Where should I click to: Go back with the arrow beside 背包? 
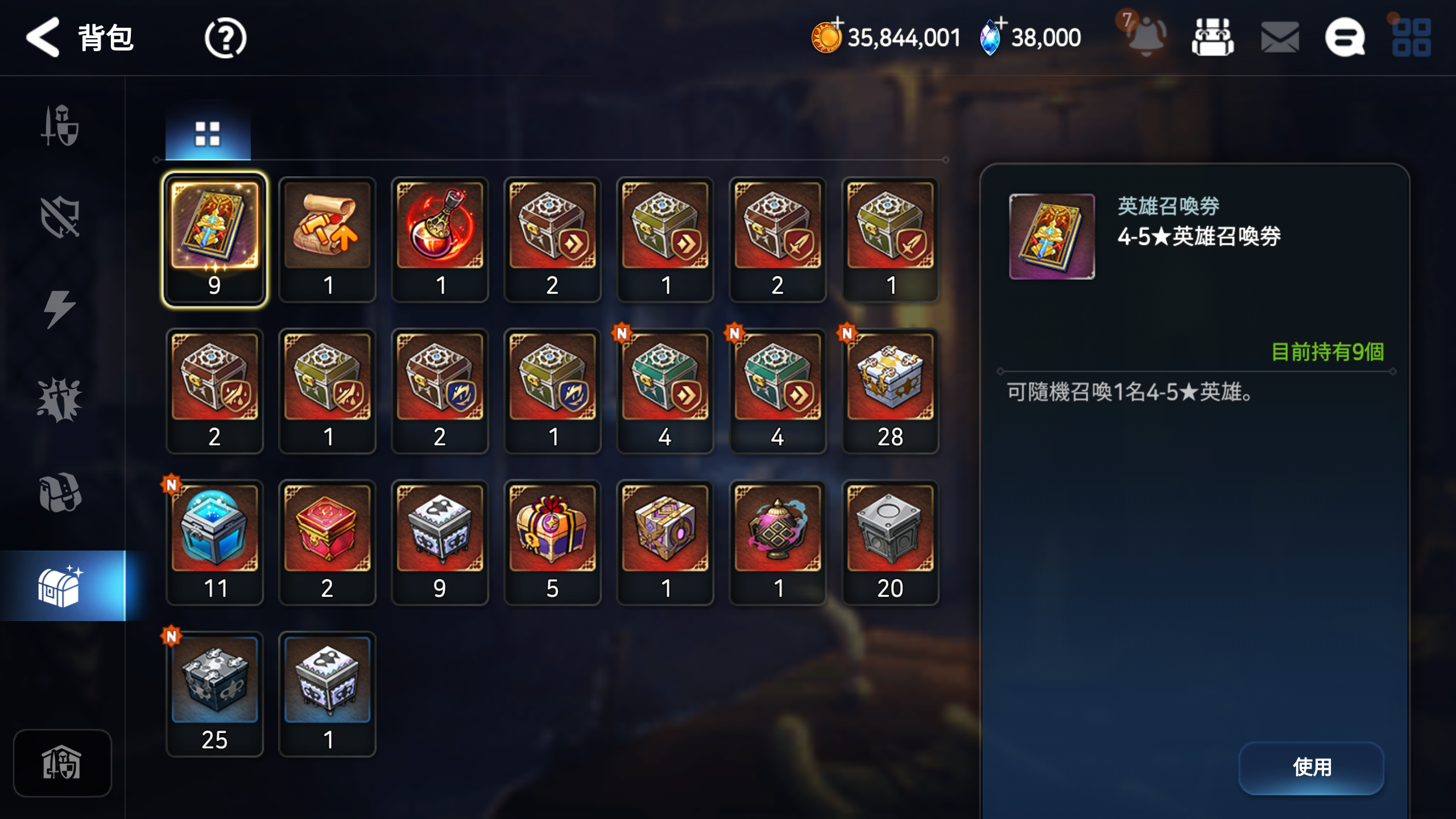(x=43, y=38)
